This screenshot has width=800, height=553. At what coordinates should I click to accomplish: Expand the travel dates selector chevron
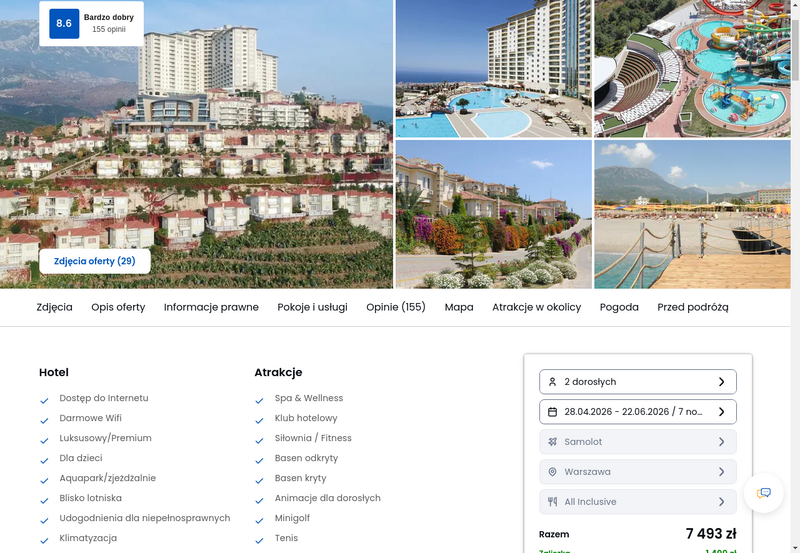[x=721, y=412]
